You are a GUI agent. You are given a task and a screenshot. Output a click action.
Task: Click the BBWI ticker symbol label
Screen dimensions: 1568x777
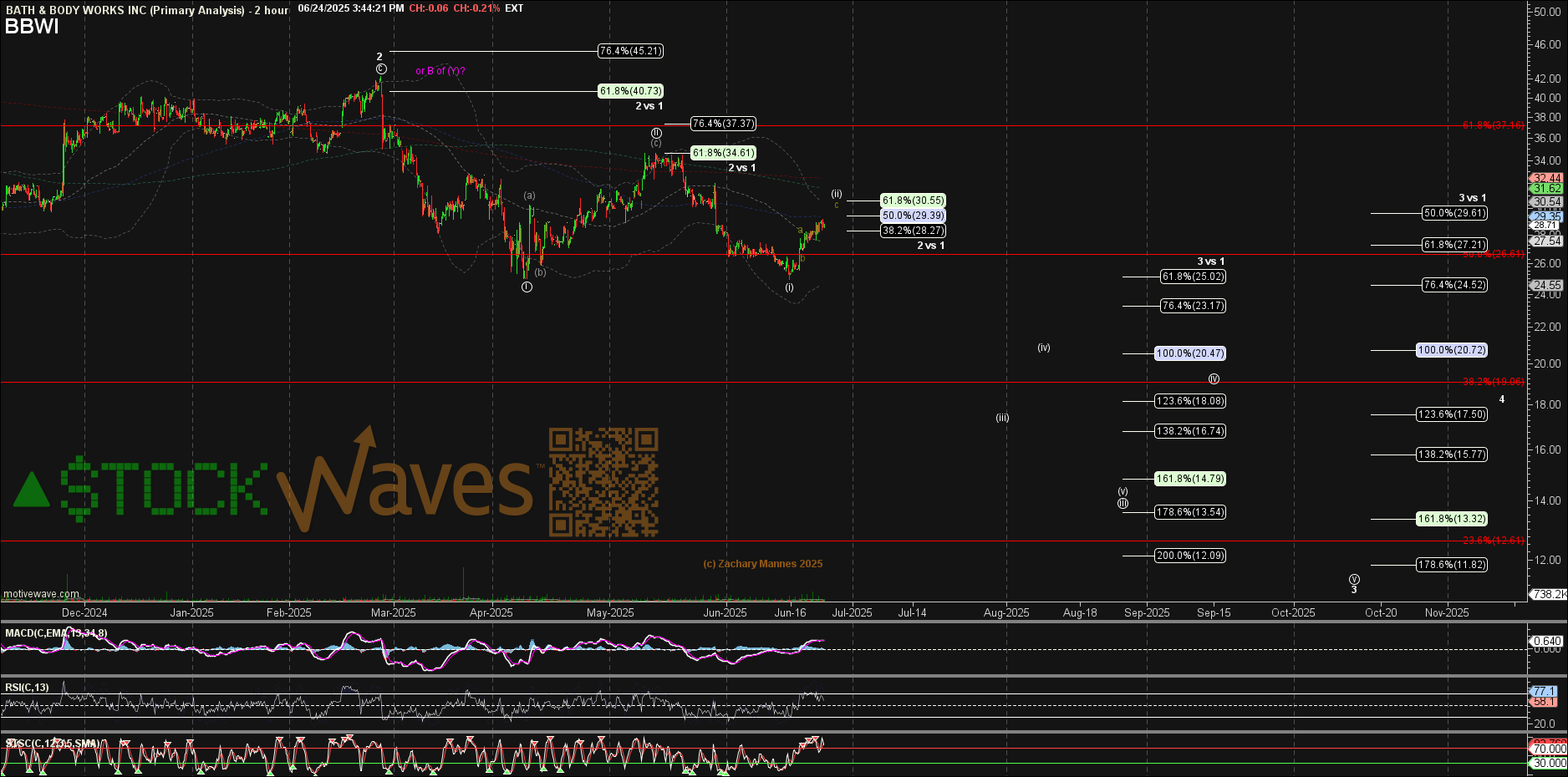tap(32, 27)
